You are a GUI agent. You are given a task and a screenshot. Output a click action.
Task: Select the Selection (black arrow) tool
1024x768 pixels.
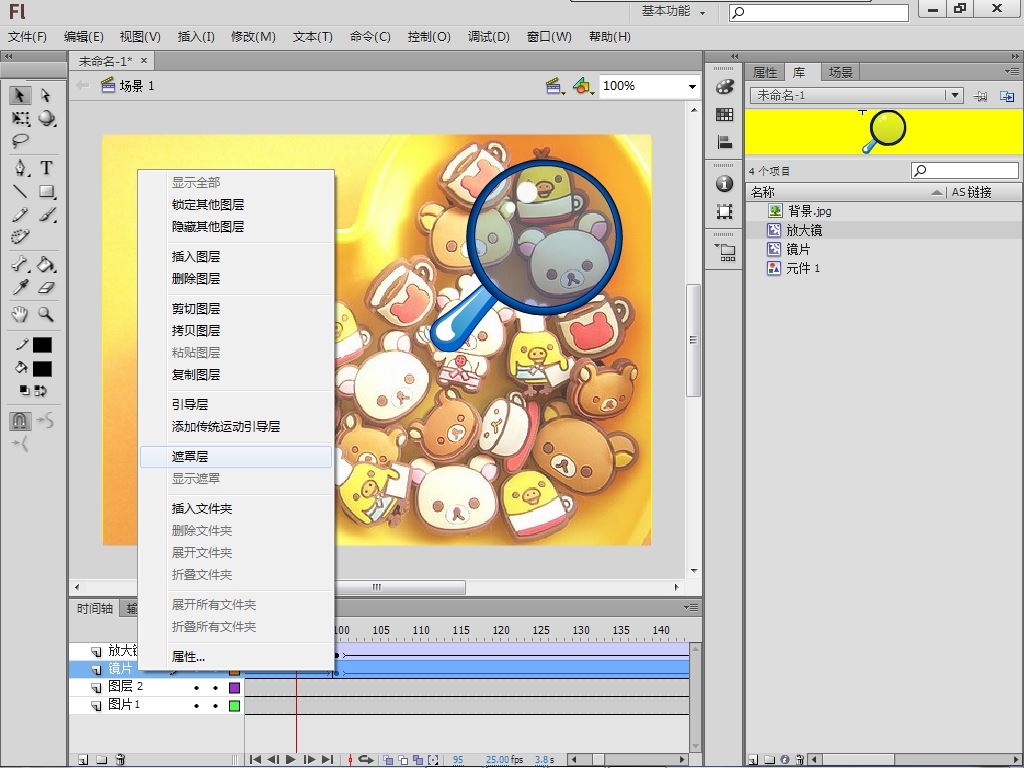pos(20,95)
